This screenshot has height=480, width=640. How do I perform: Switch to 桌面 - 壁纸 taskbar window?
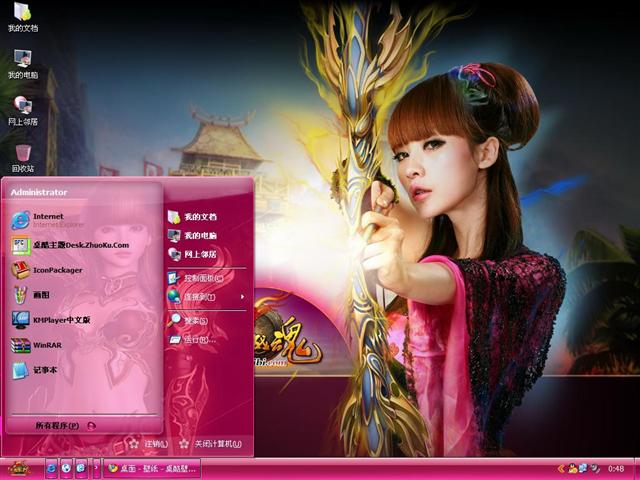pyautogui.click(x=152, y=469)
